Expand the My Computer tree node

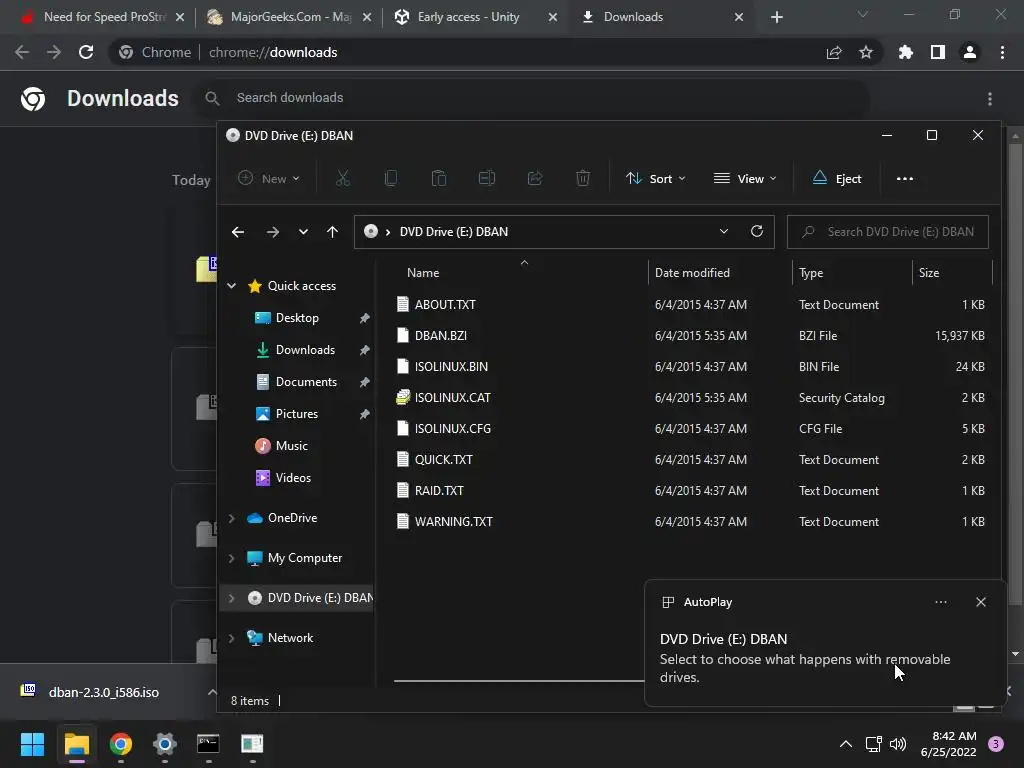click(x=232, y=558)
